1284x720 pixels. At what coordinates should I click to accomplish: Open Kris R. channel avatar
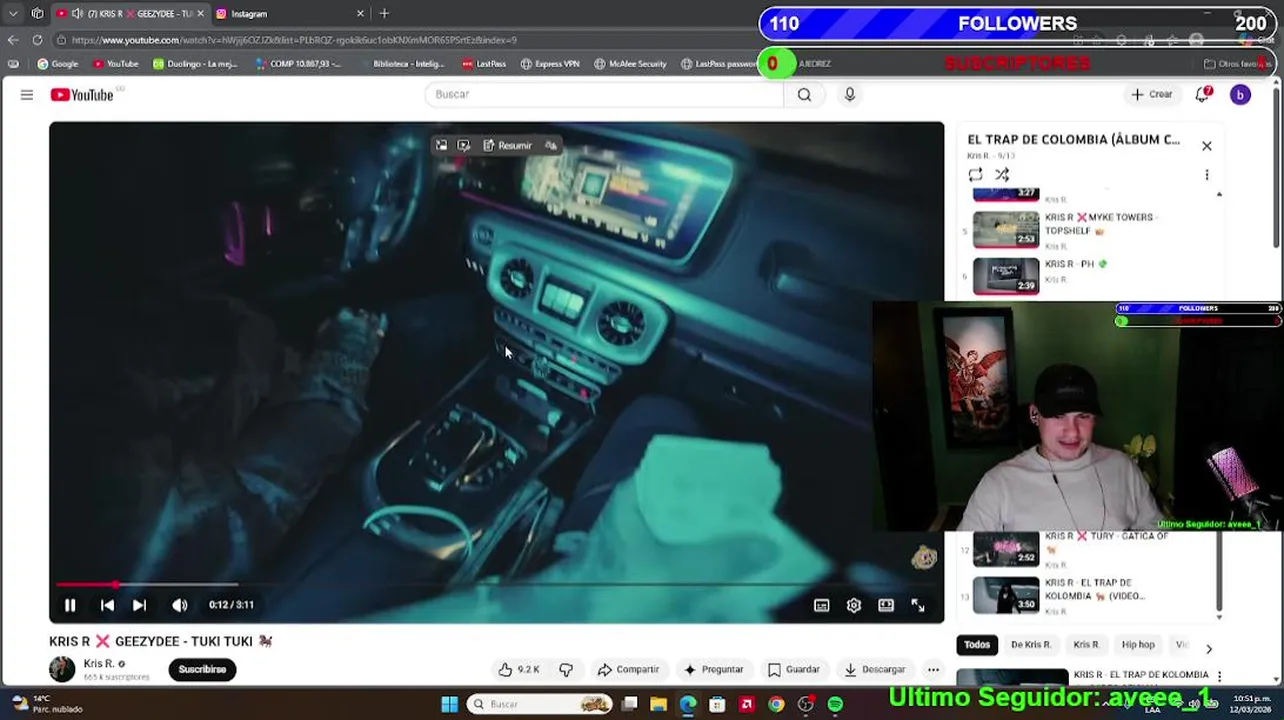pos(62,669)
